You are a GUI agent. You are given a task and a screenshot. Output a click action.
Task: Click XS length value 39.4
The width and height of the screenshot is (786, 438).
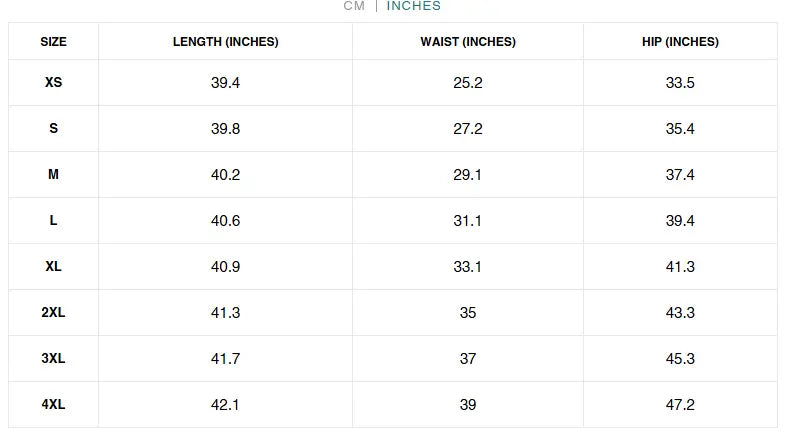tap(225, 83)
